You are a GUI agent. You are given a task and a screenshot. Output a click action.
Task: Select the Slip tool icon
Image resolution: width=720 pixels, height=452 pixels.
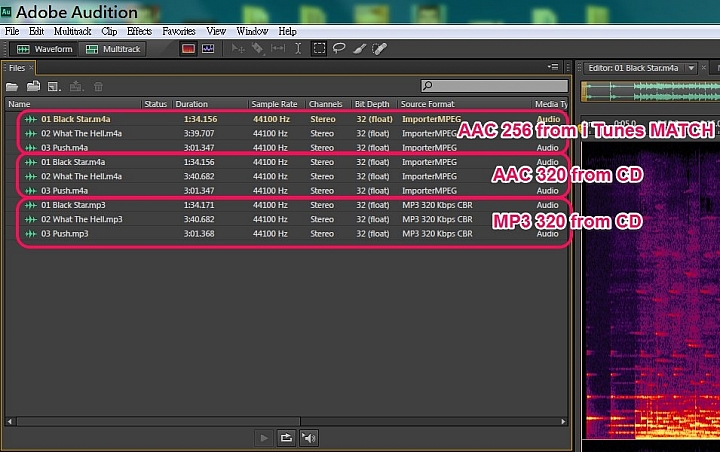278,49
